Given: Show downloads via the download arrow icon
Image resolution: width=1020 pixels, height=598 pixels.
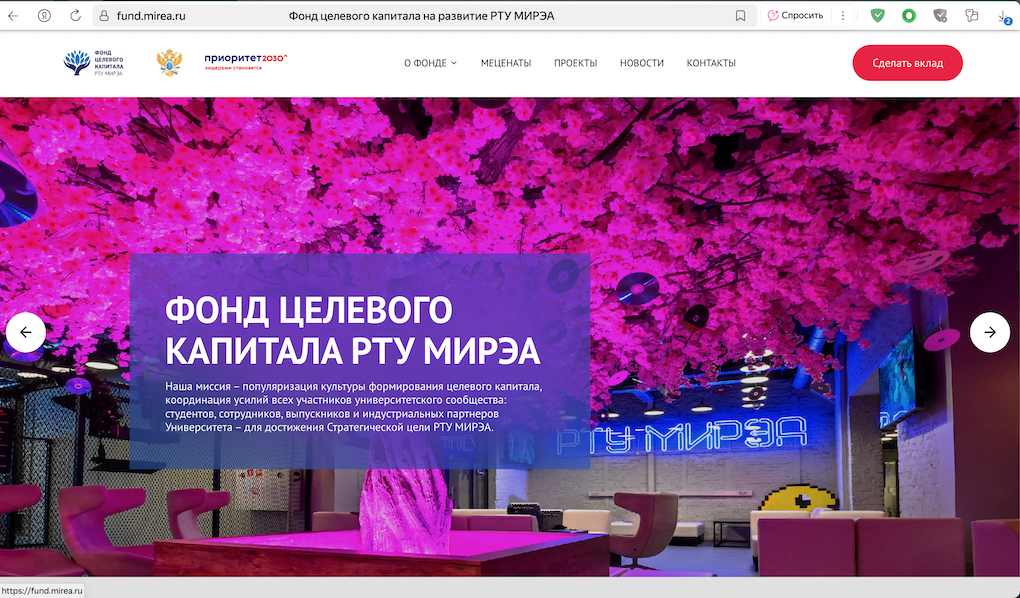Looking at the screenshot, I should click(1004, 16).
